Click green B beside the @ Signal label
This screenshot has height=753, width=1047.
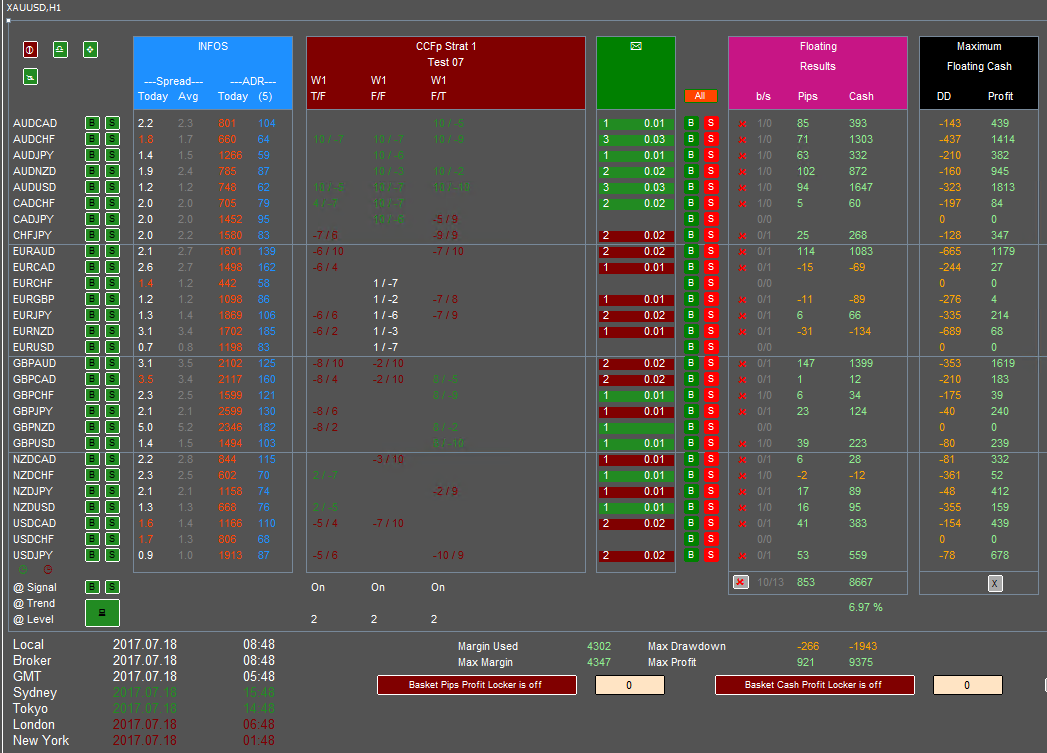point(92,587)
